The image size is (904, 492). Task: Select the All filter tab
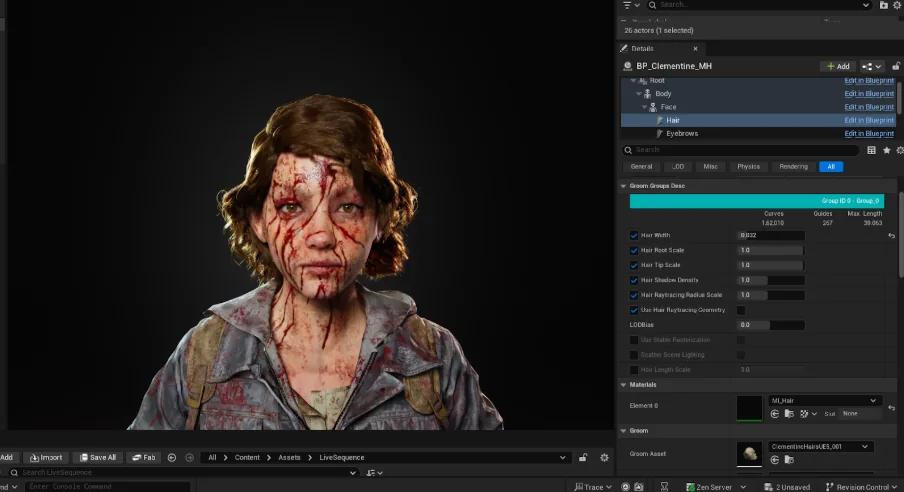tap(831, 167)
